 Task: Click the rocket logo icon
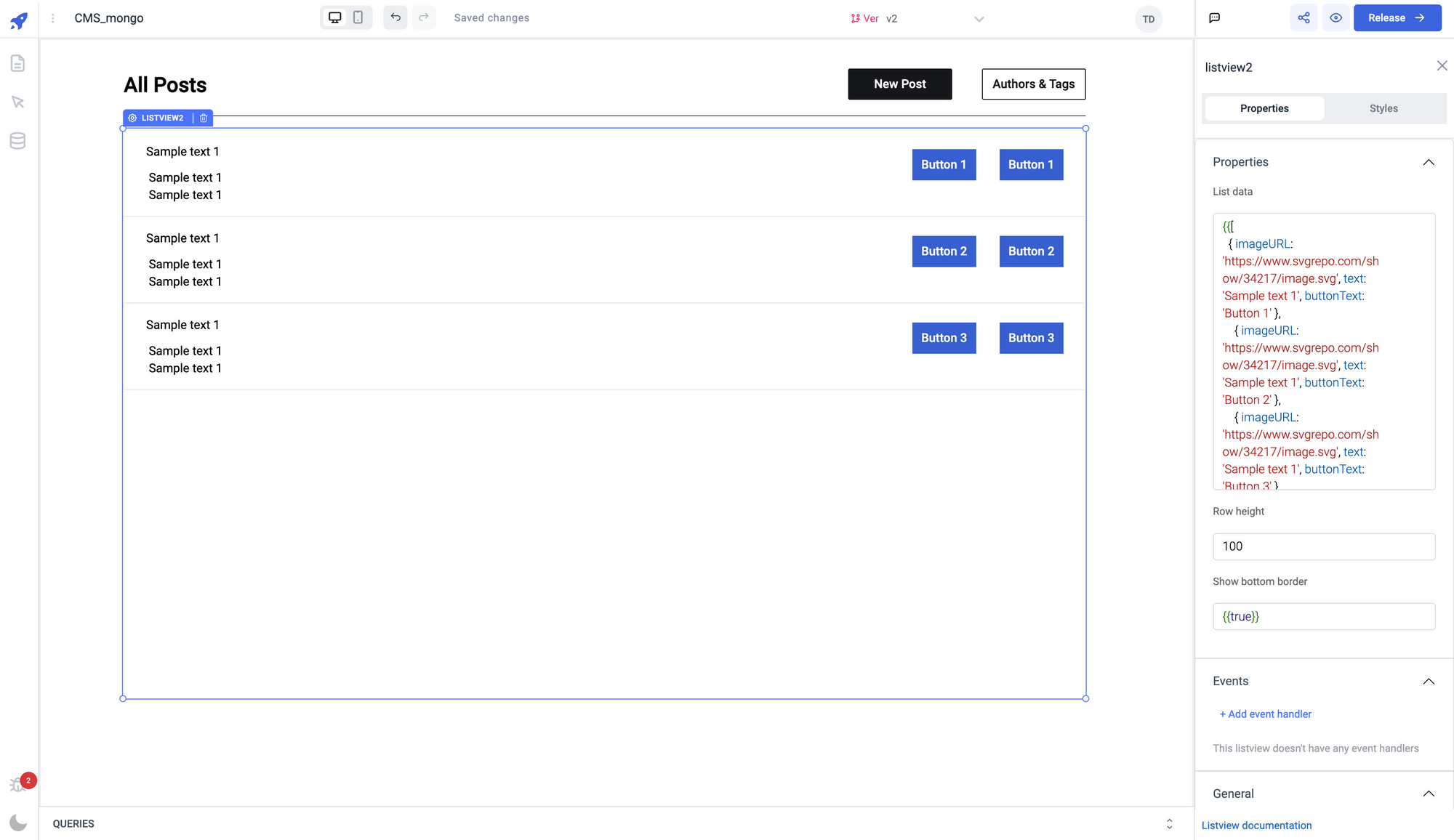coord(19,20)
